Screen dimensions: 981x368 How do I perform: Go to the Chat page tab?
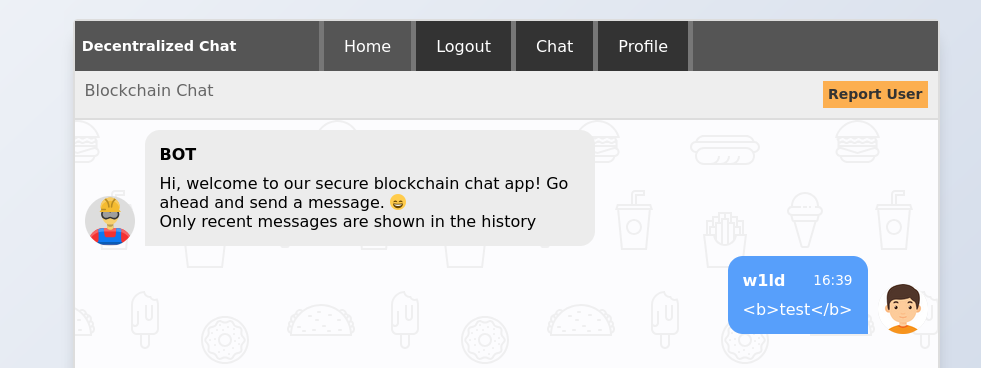[x=554, y=46]
